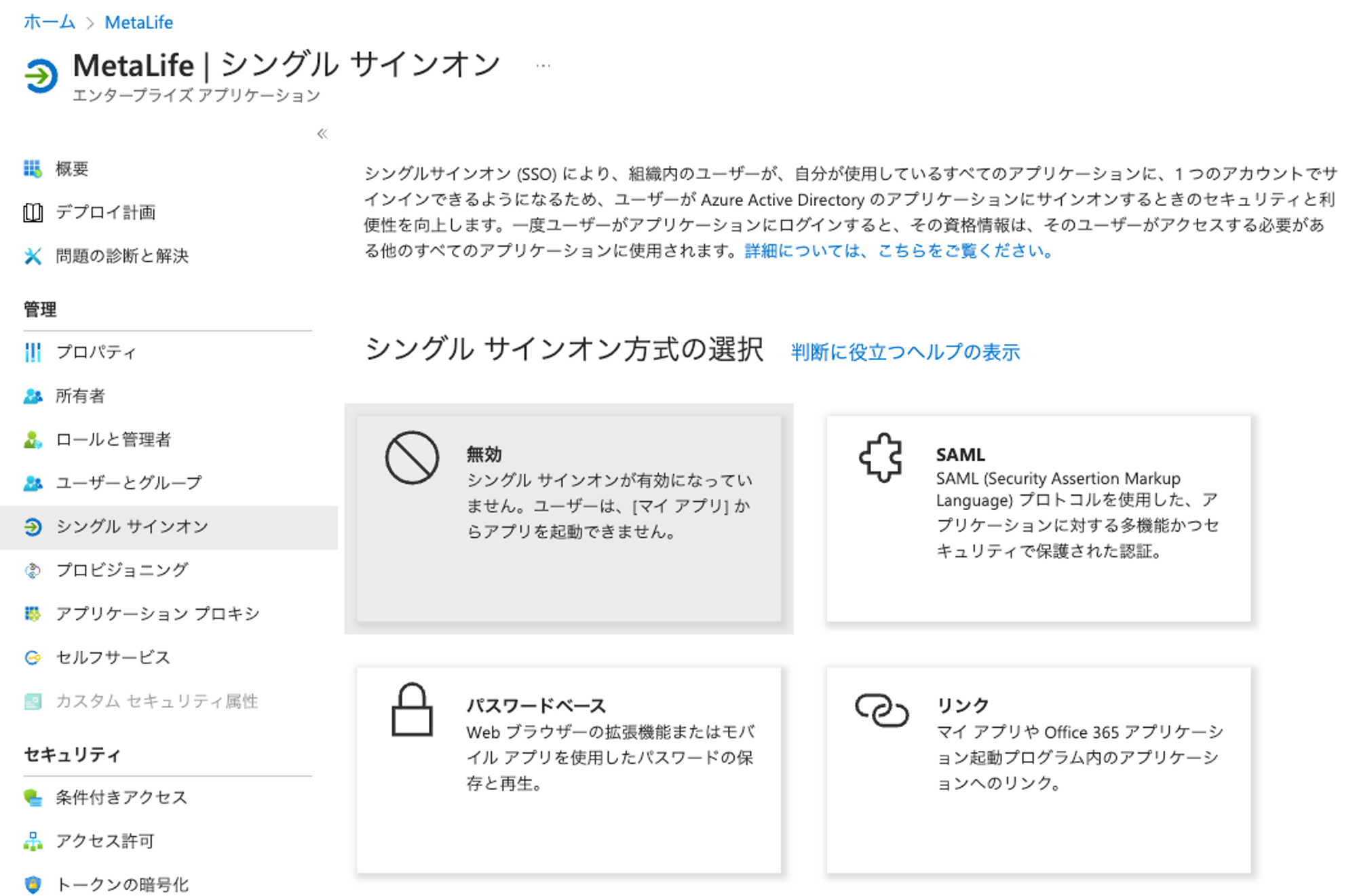Image resolution: width=1357 pixels, height=896 pixels.
Task: Open 詳細については、こちらをご覧ください link
Action: 900,251
